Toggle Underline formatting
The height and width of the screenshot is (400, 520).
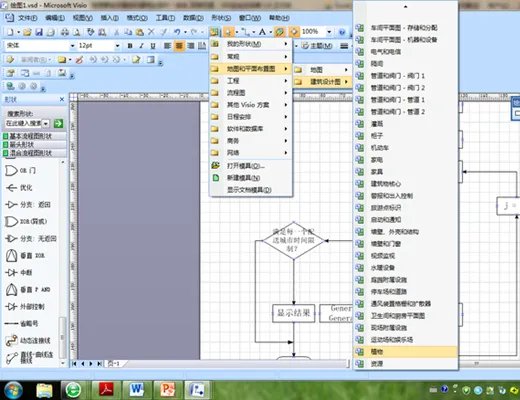[x=153, y=46]
